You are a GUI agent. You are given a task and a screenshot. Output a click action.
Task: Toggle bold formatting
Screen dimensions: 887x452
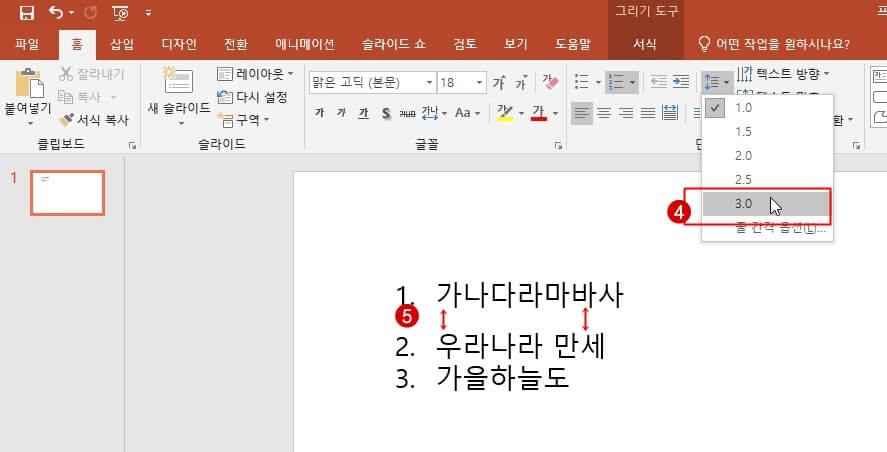(x=320, y=113)
